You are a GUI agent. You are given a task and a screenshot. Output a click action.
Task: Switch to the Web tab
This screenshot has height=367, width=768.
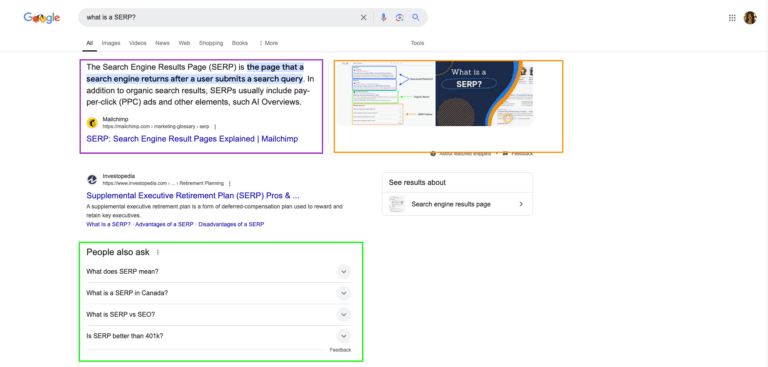click(184, 43)
